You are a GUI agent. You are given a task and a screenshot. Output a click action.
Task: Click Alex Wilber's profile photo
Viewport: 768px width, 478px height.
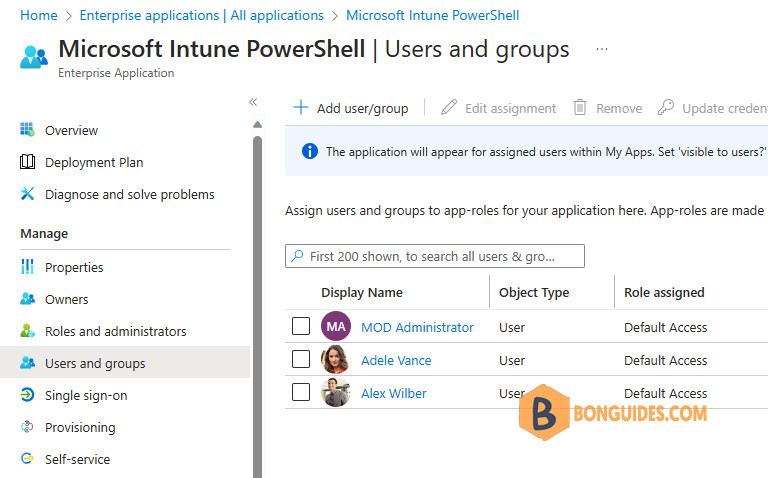click(336, 392)
